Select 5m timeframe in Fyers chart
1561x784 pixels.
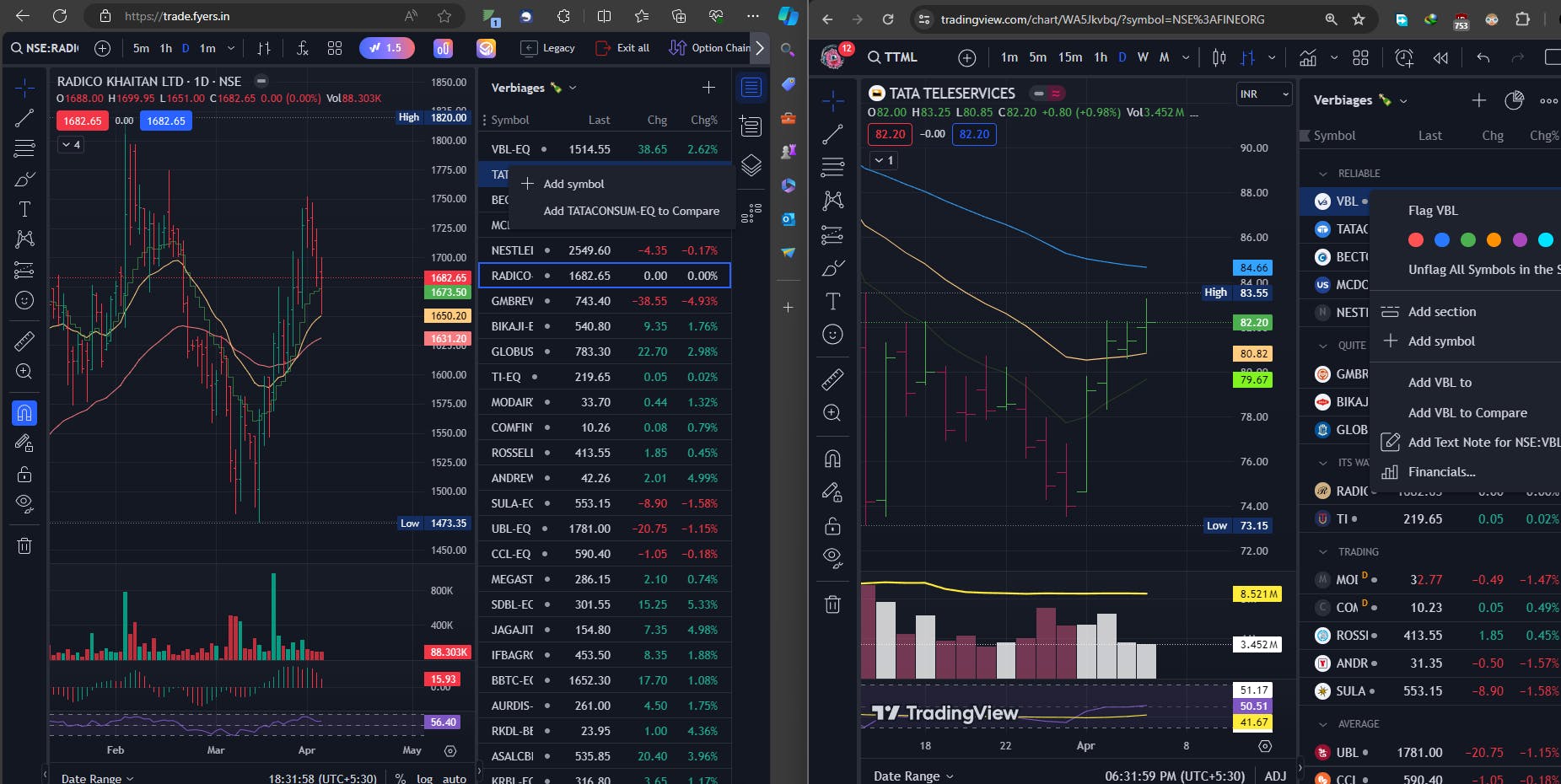click(141, 48)
